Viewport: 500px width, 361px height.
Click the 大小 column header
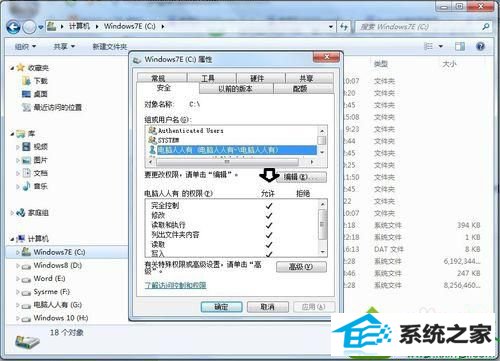tap(449, 63)
